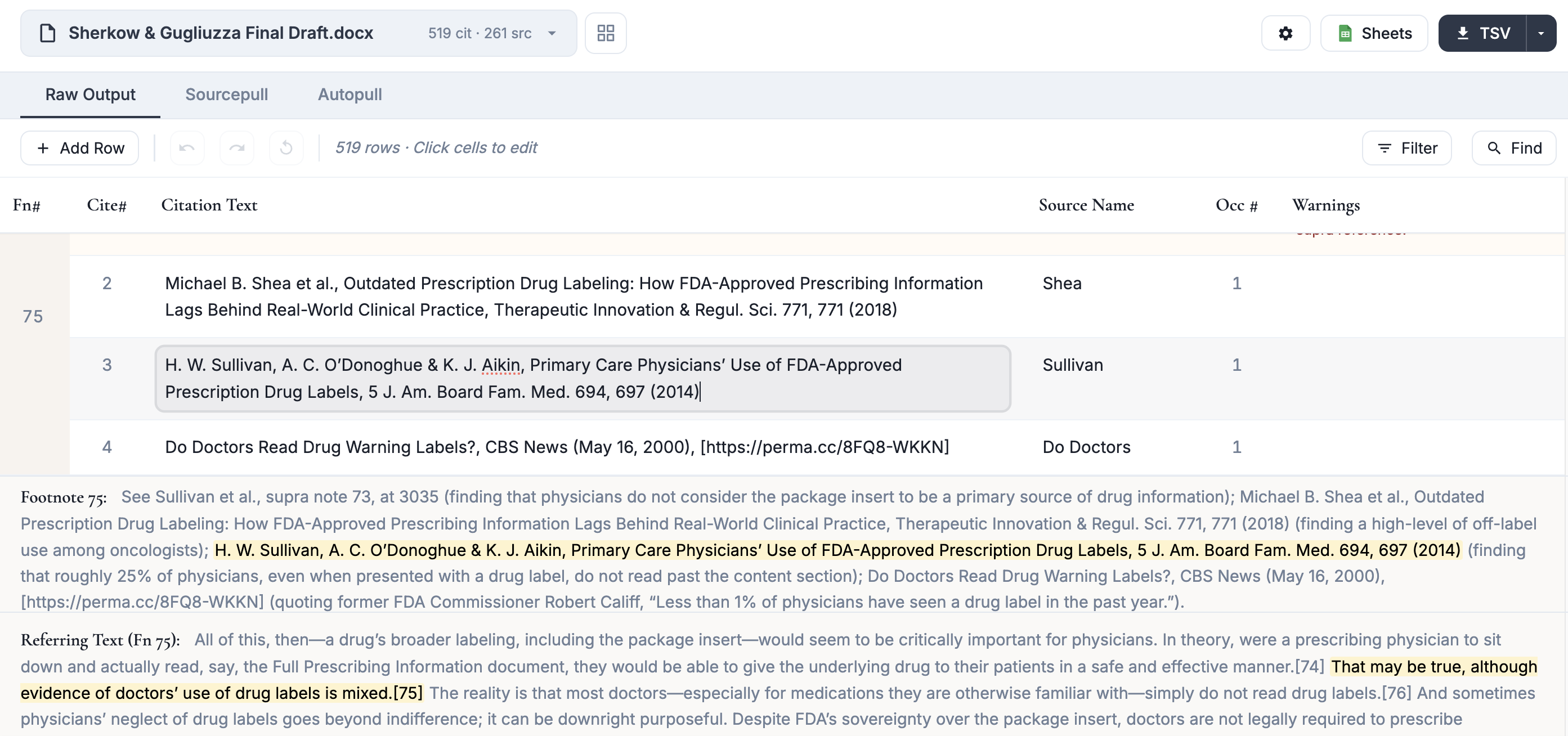Undo the last edit
Screen dimensions: 1568x736
[x=187, y=147]
